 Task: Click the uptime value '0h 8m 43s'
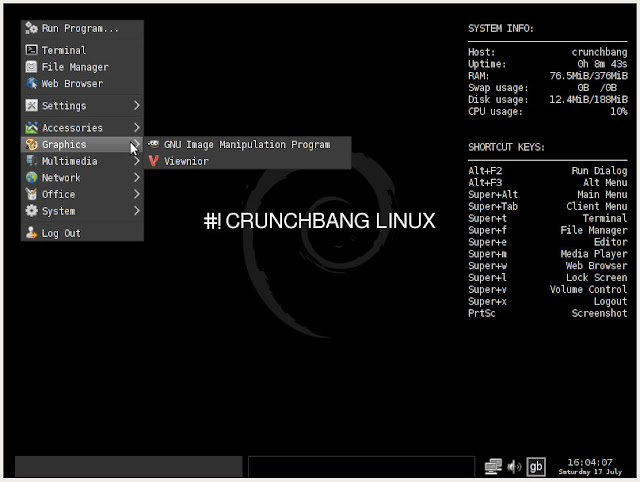[x=602, y=64]
